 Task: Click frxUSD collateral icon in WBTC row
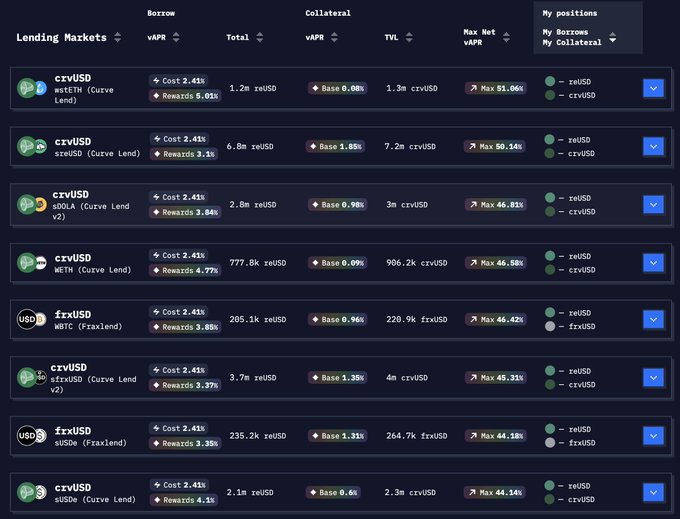point(550,326)
